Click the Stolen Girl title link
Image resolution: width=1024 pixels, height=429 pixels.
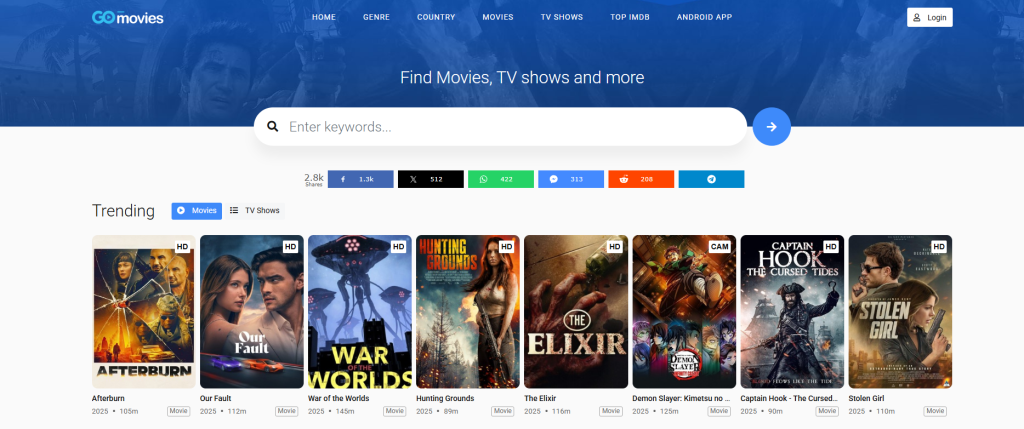pos(866,398)
